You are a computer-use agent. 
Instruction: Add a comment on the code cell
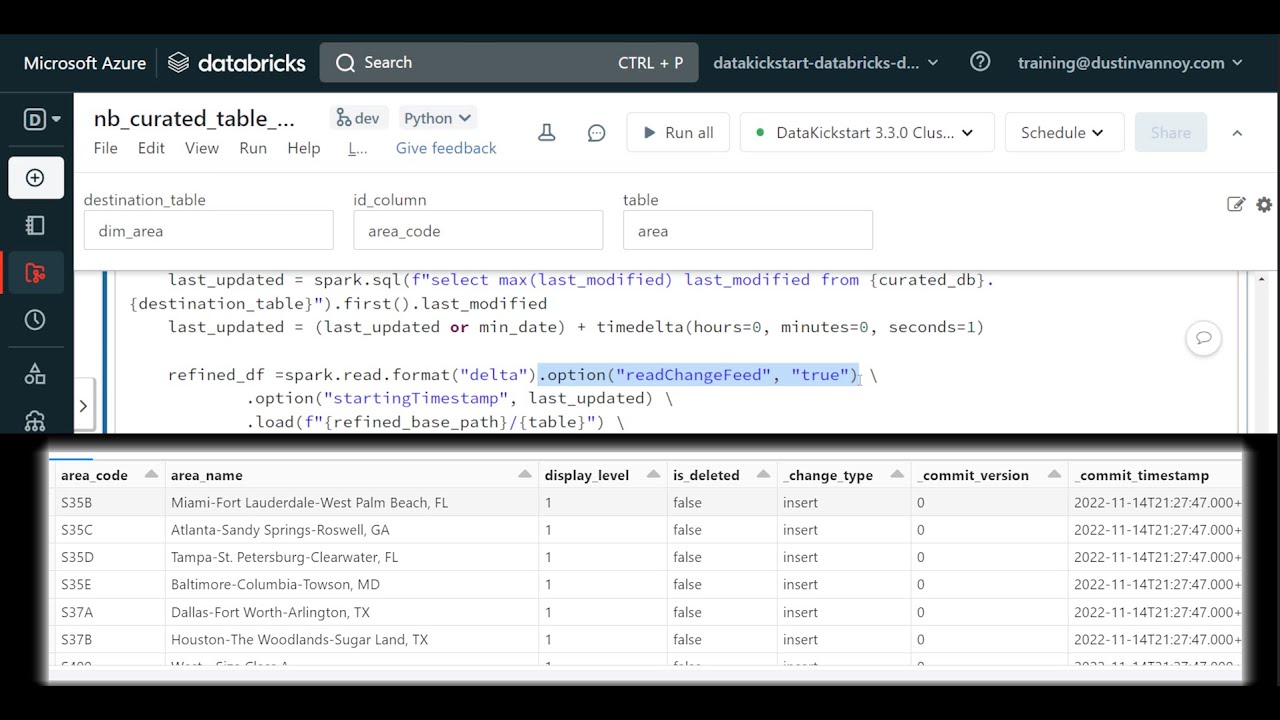(1203, 338)
